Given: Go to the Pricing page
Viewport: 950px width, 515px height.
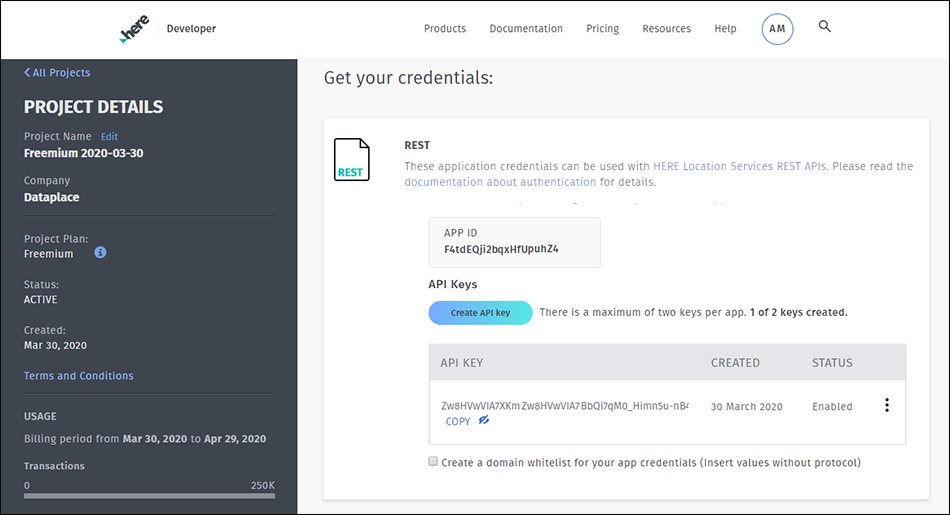Looking at the screenshot, I should [x=602, y=28].
